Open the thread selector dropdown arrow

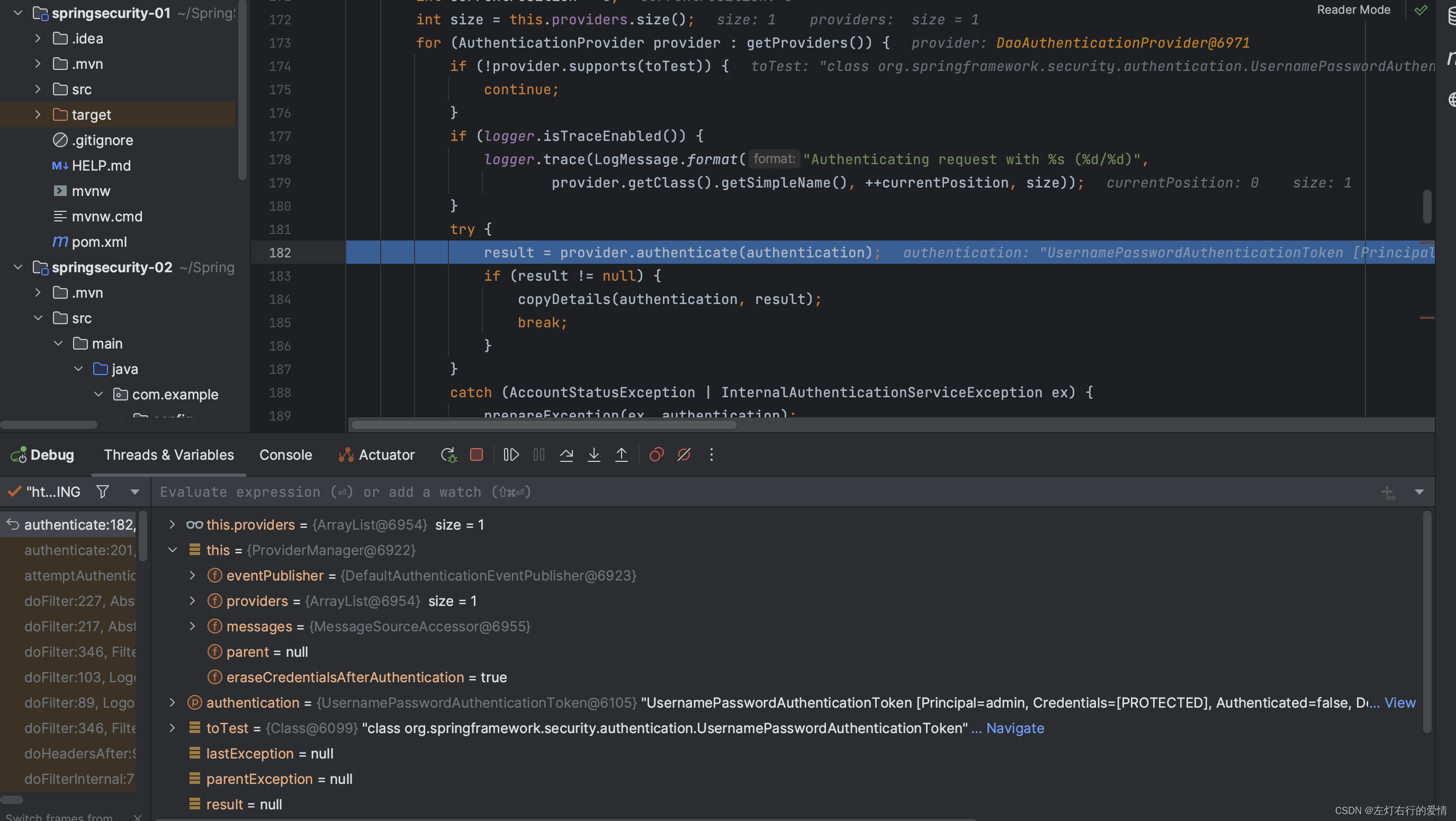click(x=134, y=492)
